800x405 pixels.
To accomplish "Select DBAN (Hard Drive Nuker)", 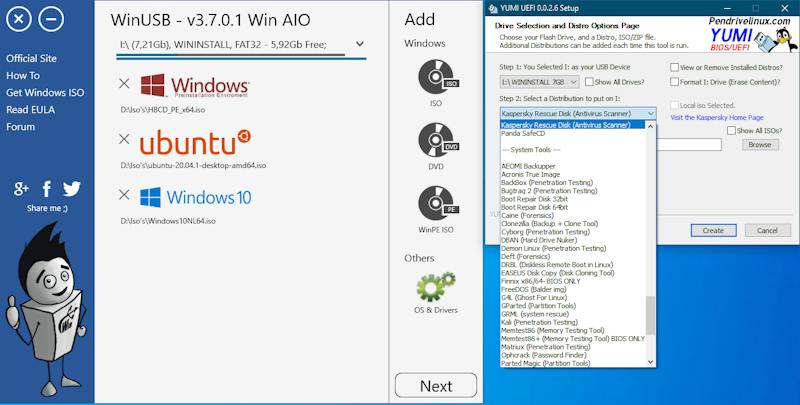I will coord(539,240).
